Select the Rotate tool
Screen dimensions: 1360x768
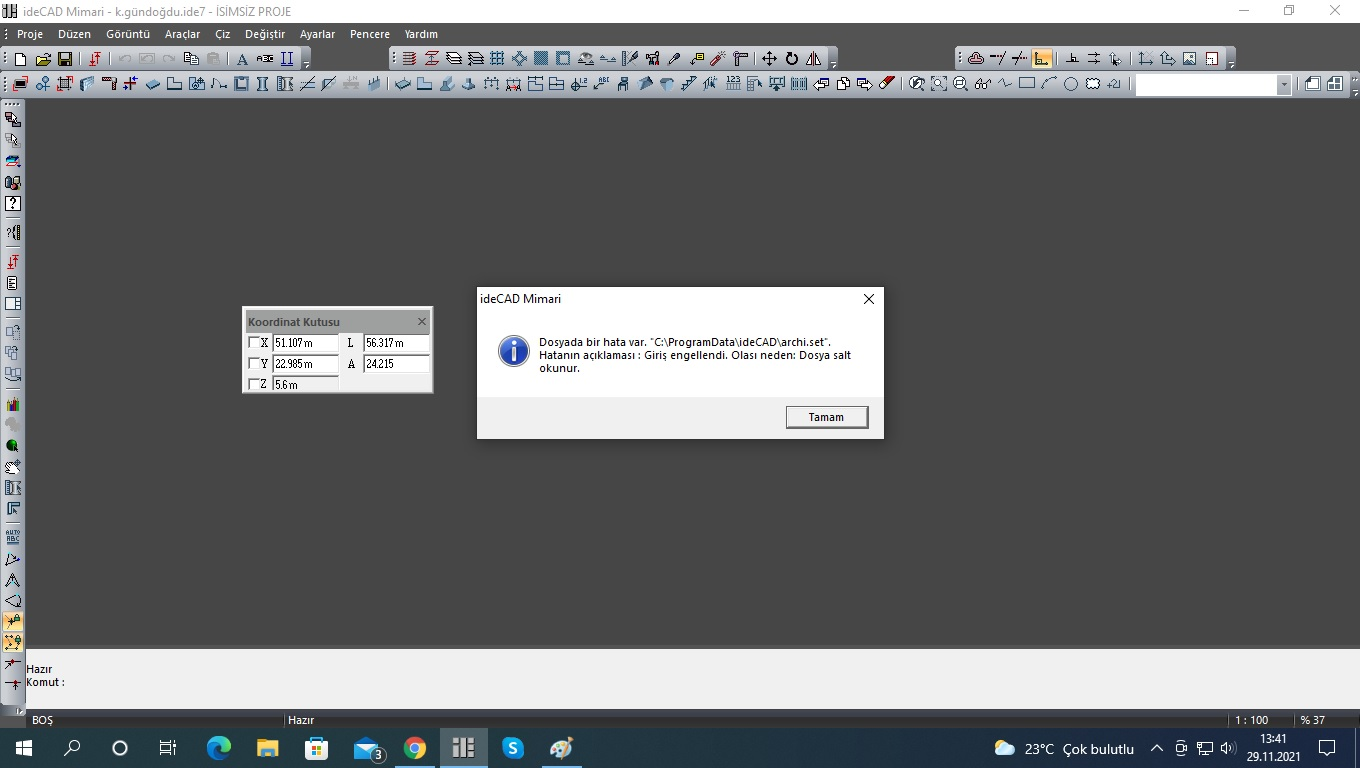[792, 59]
